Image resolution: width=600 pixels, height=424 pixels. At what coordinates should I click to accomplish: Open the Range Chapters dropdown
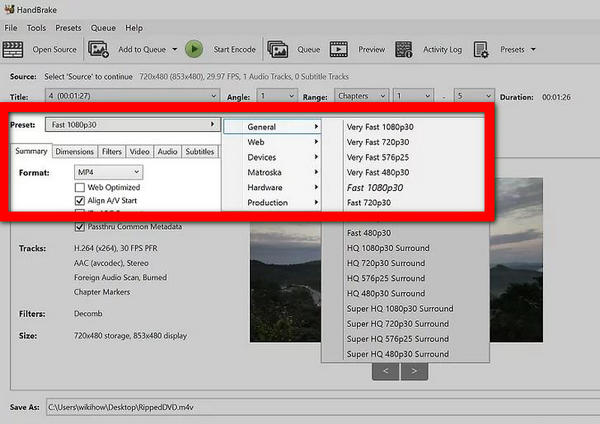pyautogui.click(x=362, y=96)
